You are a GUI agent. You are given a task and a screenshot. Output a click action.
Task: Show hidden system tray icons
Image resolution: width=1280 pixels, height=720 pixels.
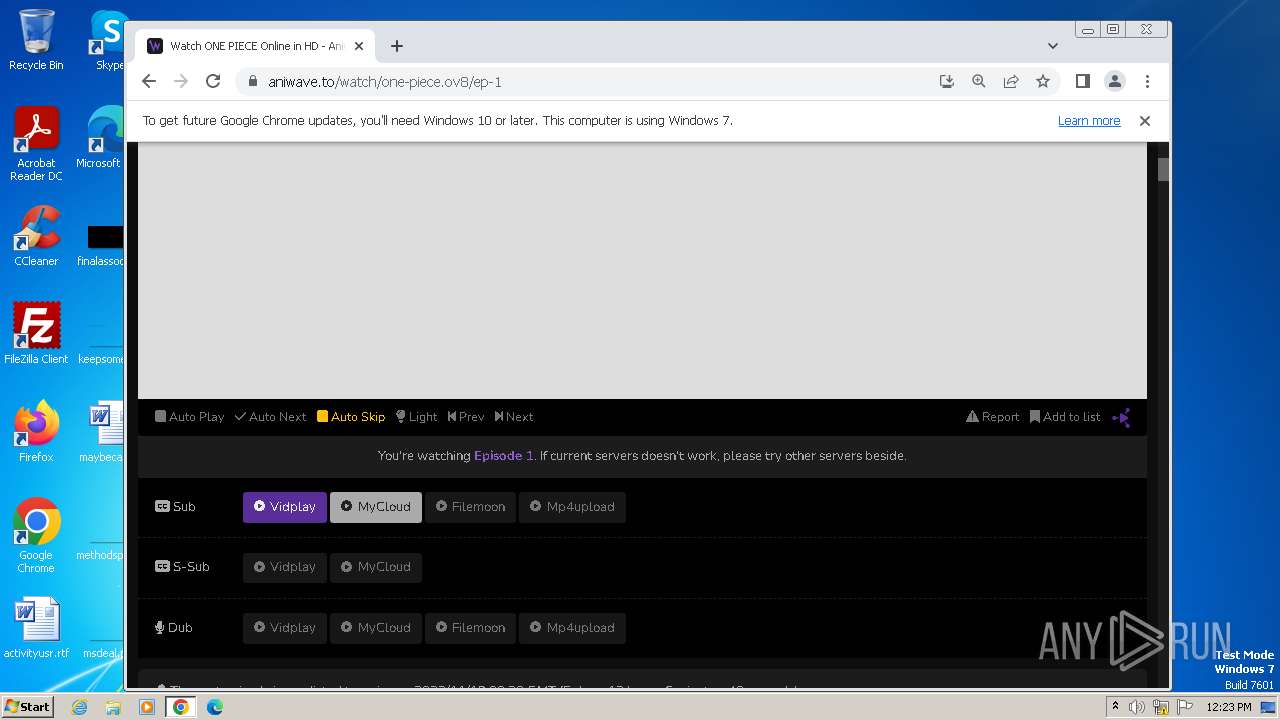pyautogui.click(x=1115, y=707)
